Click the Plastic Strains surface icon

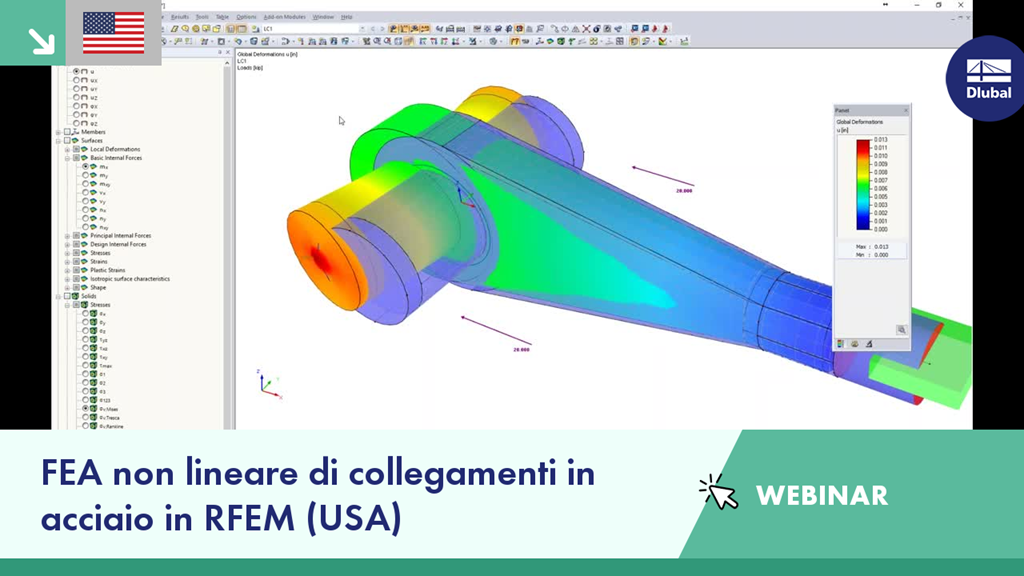point(84,270)
